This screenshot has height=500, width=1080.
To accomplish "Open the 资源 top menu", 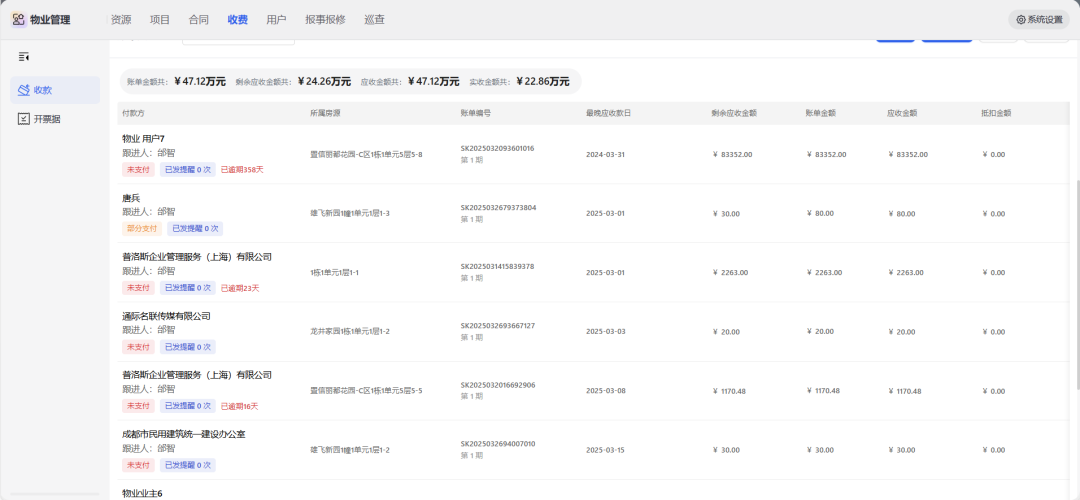I will coord(121,20).
